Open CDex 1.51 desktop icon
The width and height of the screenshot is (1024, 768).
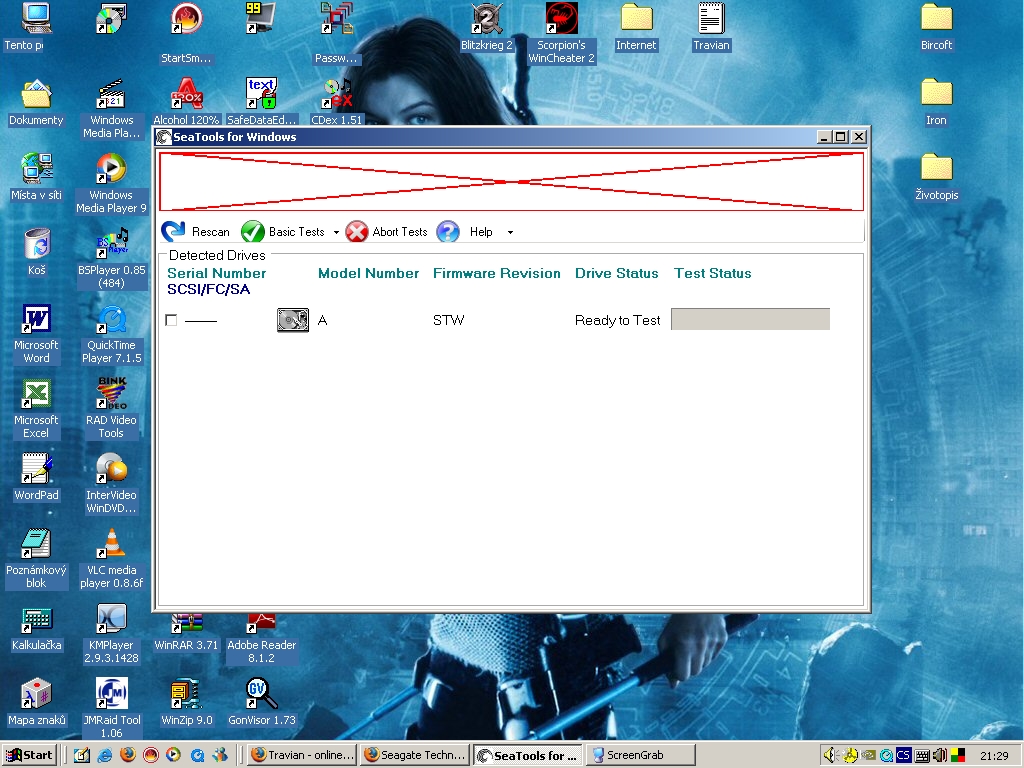tap(337, 94)
